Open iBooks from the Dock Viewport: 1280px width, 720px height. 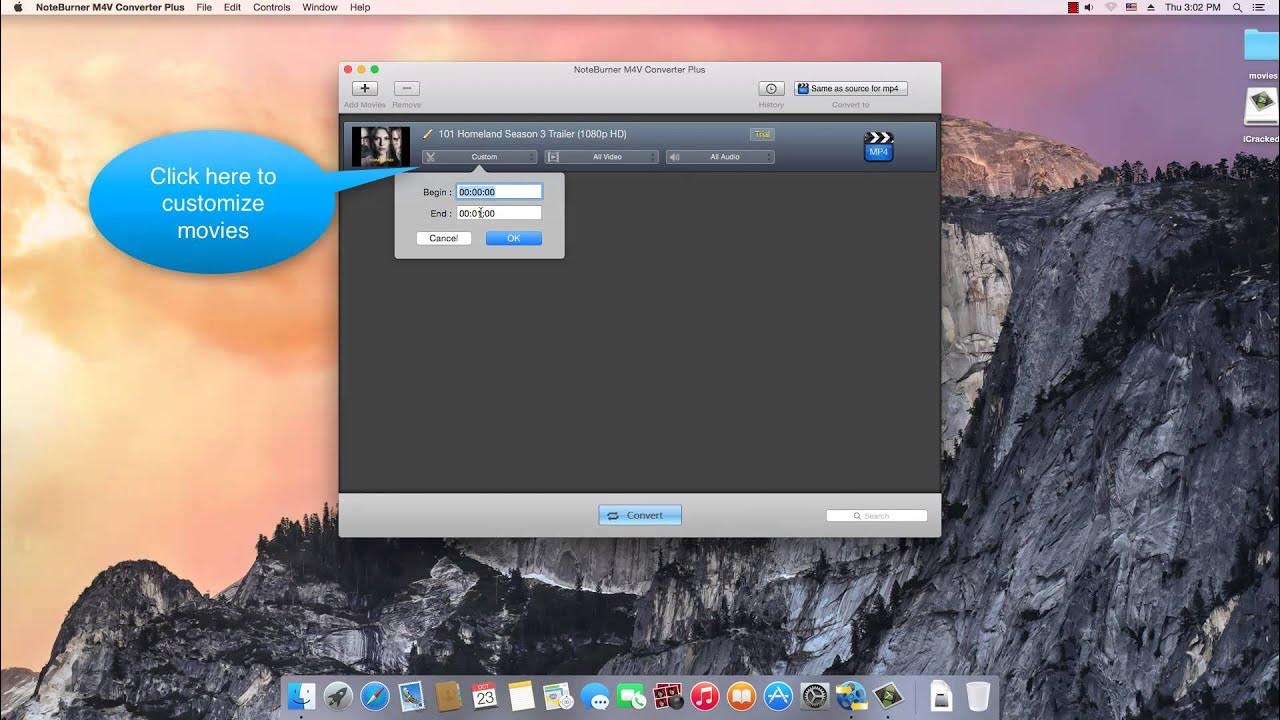(x=741, y=695)
